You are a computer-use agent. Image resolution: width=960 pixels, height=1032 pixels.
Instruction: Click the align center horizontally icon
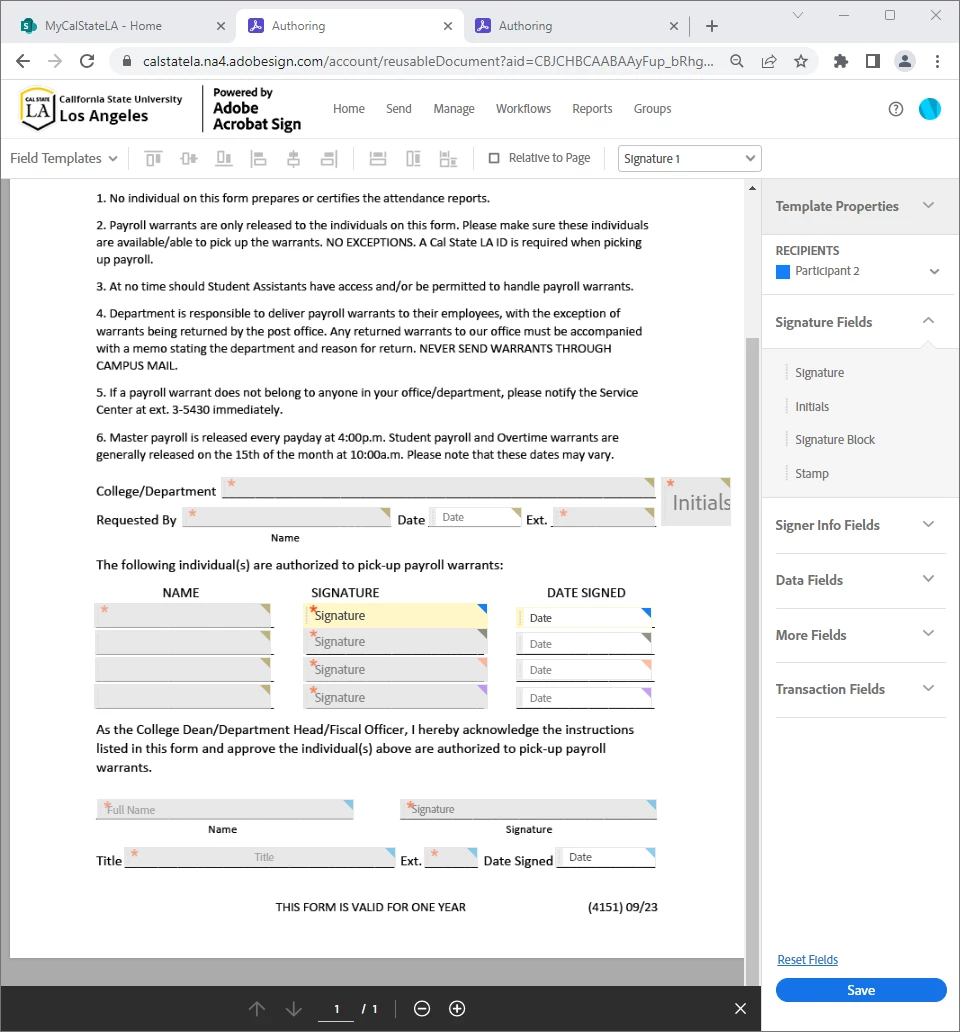[293, 159]
